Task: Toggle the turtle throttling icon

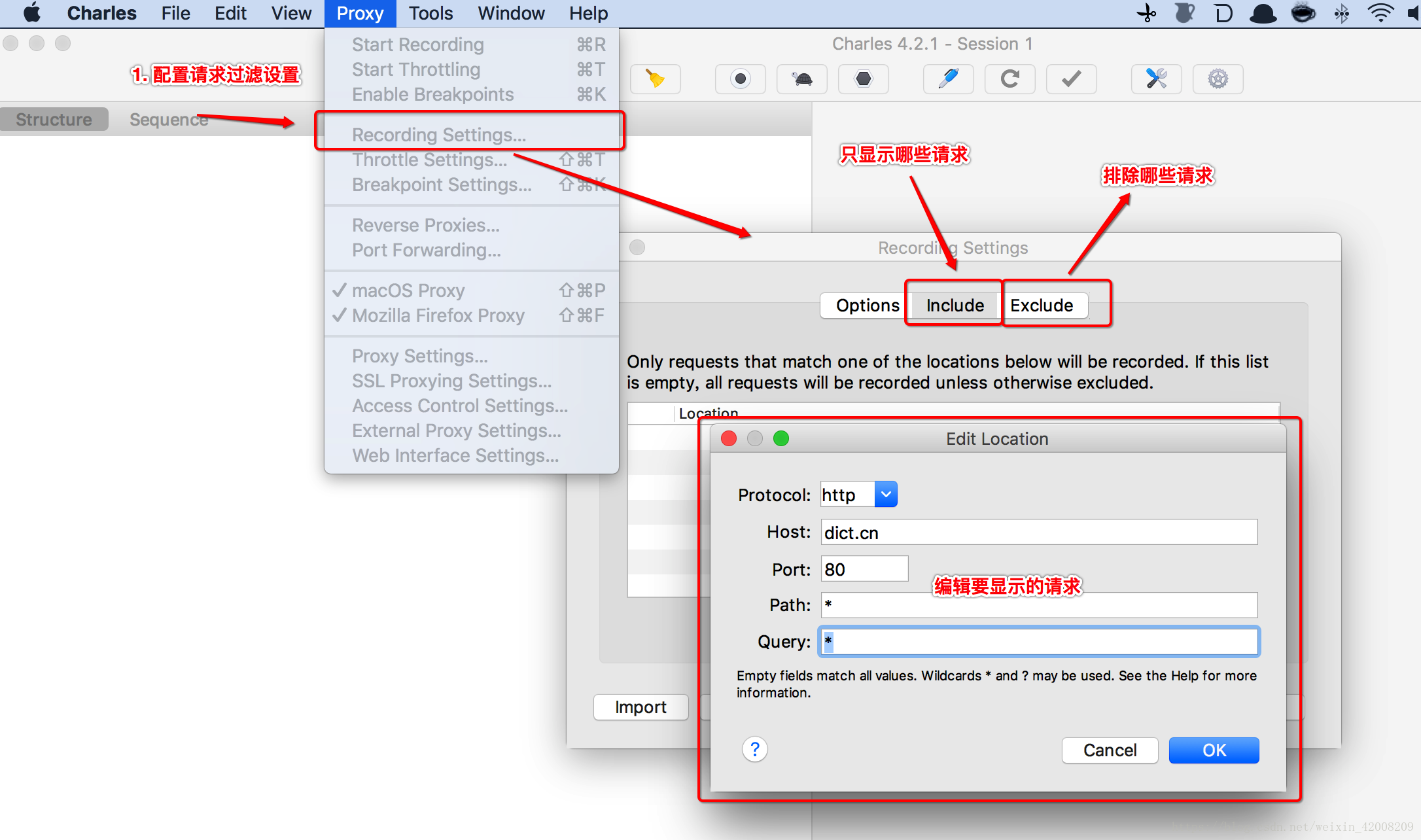Action: pyautogui.click(x=802, y=79)
